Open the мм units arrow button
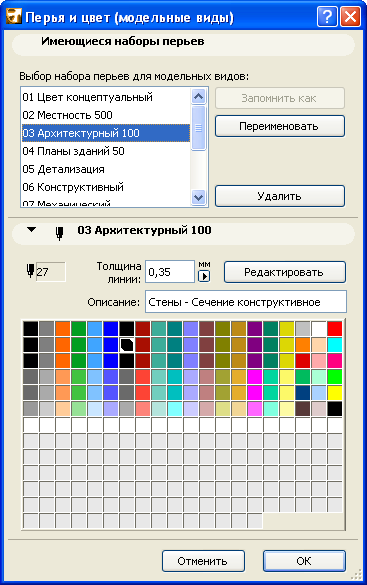This screenshot has width=367, height=585. click(204, 276)
